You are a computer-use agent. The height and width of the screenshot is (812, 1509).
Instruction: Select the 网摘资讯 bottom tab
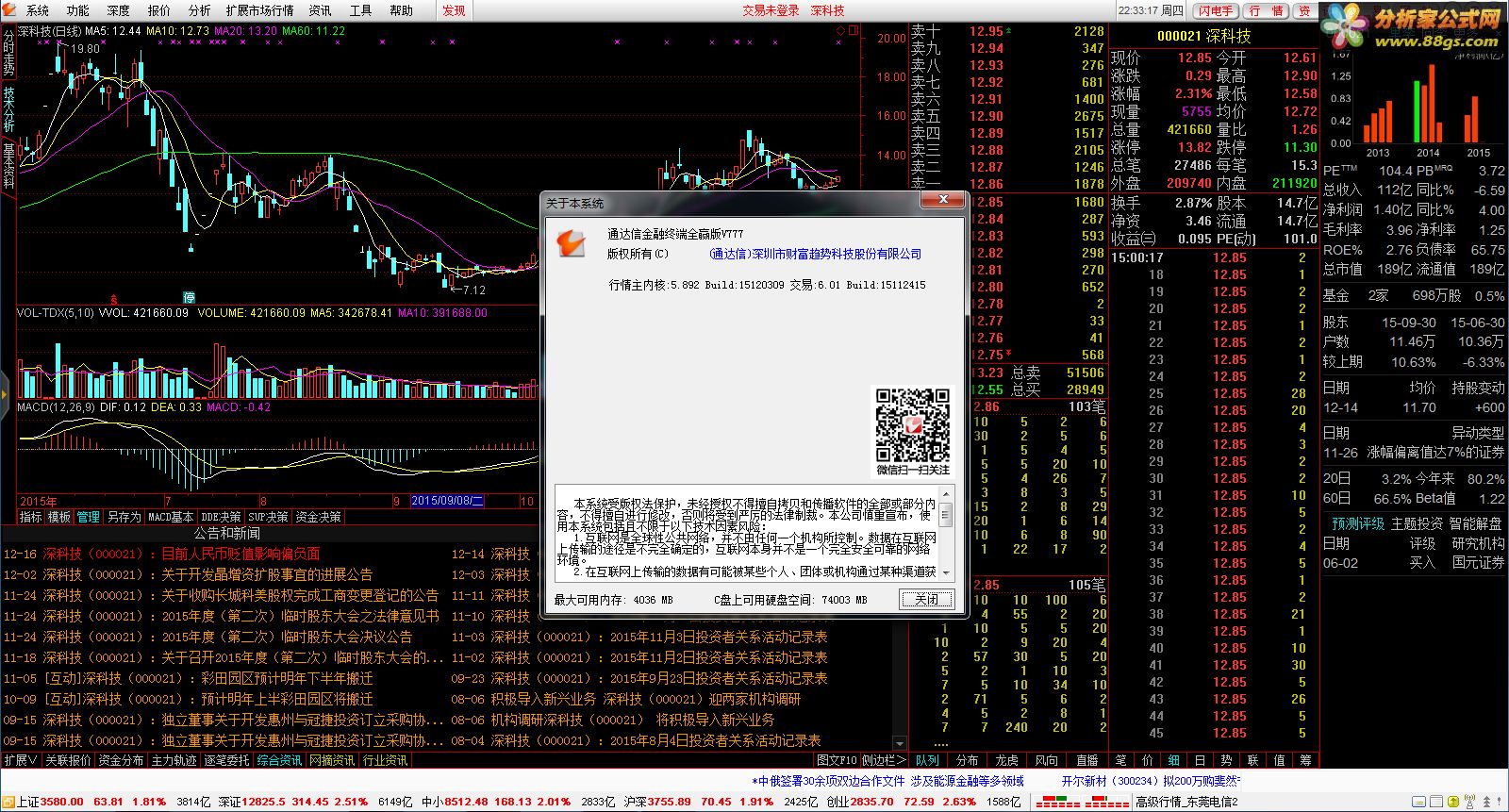click(x=332, y=760)
